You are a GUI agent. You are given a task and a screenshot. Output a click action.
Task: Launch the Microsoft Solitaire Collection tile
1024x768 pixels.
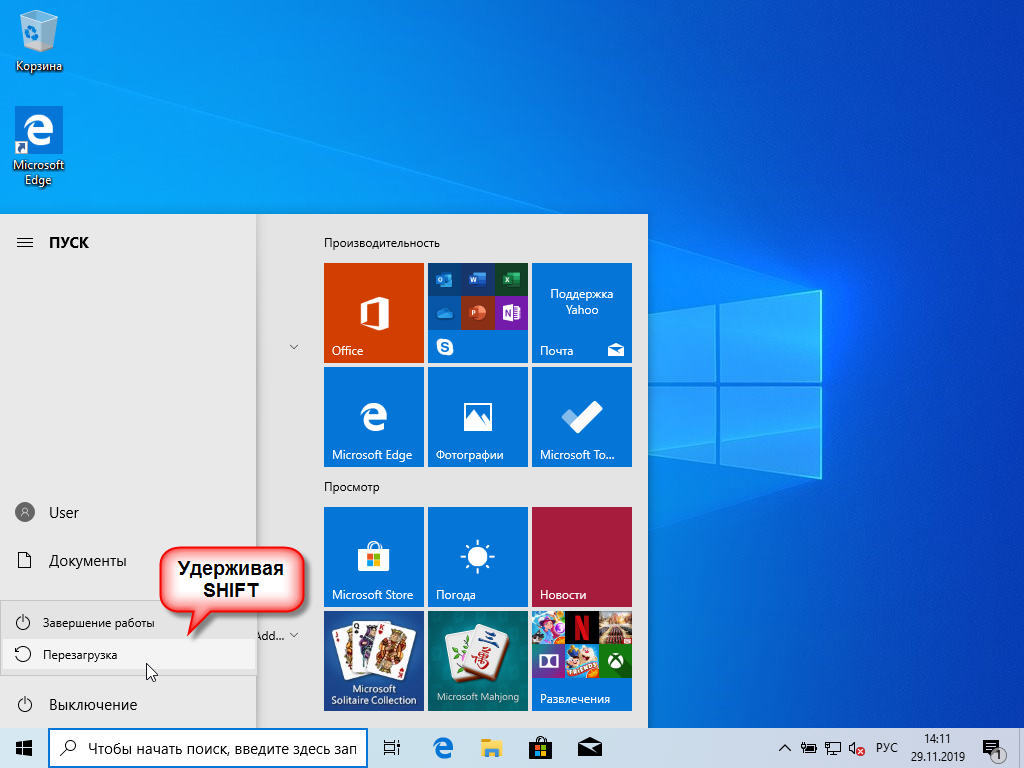point(374,661)
